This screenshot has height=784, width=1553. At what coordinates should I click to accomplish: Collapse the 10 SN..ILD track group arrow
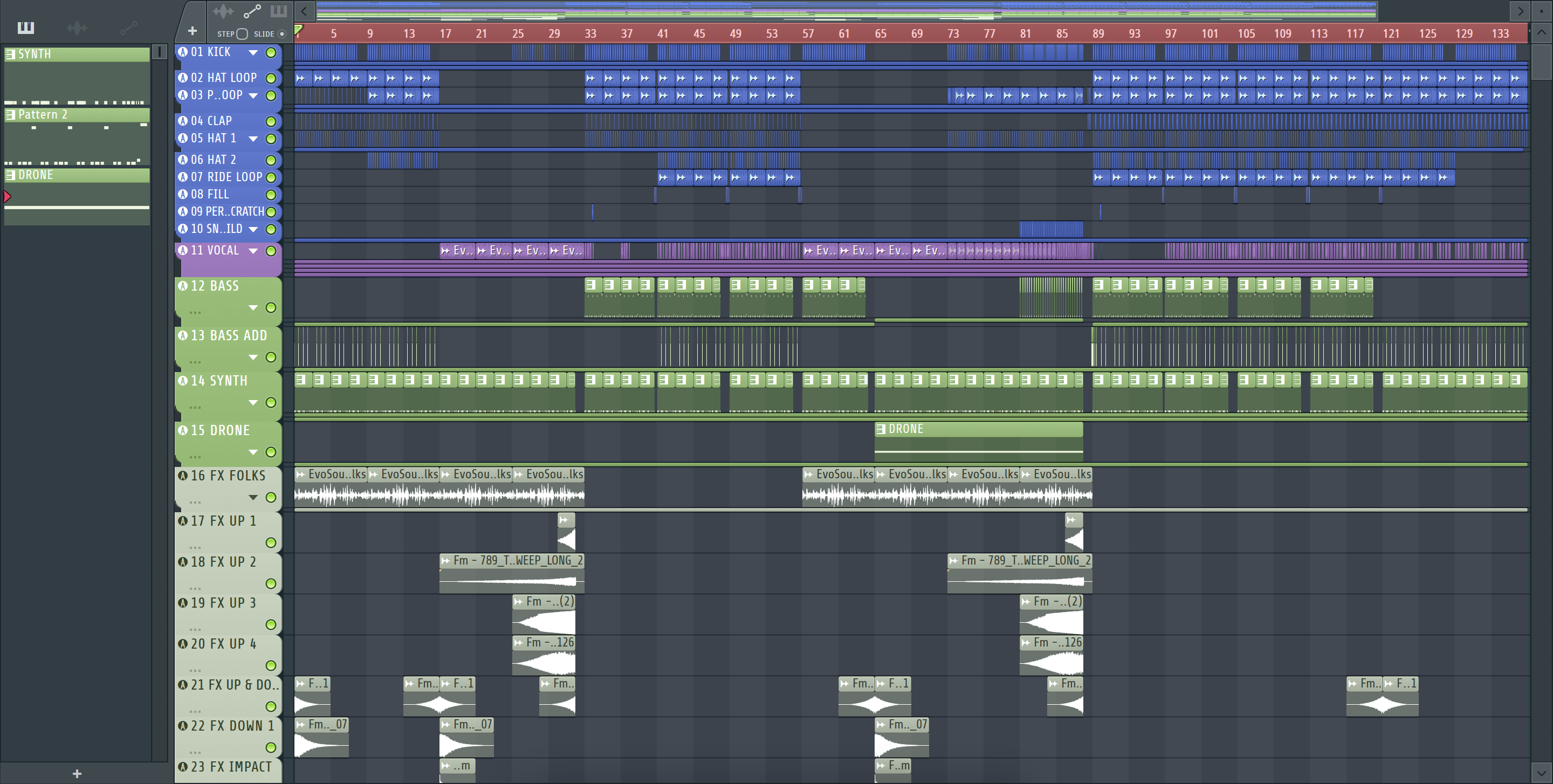(253, 230)
